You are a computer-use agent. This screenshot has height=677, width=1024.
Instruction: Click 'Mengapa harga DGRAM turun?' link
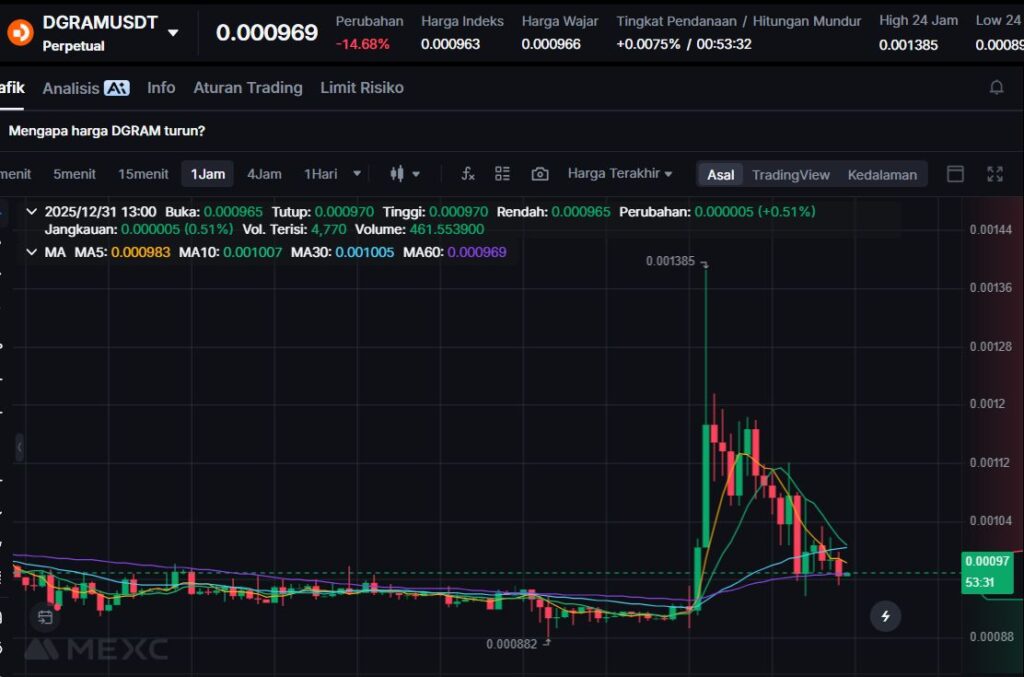click(107, 130)
